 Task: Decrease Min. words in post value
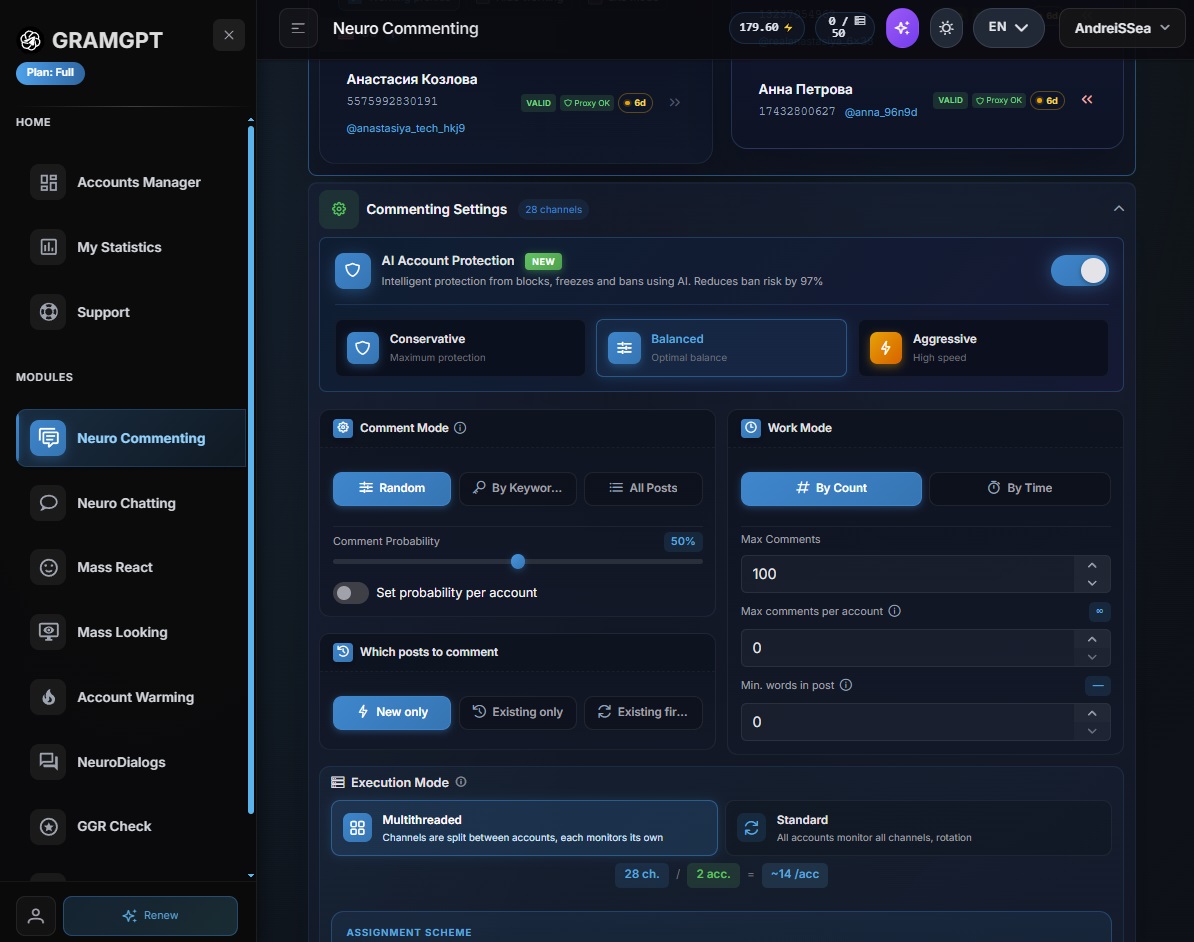tap(1092, 731)
